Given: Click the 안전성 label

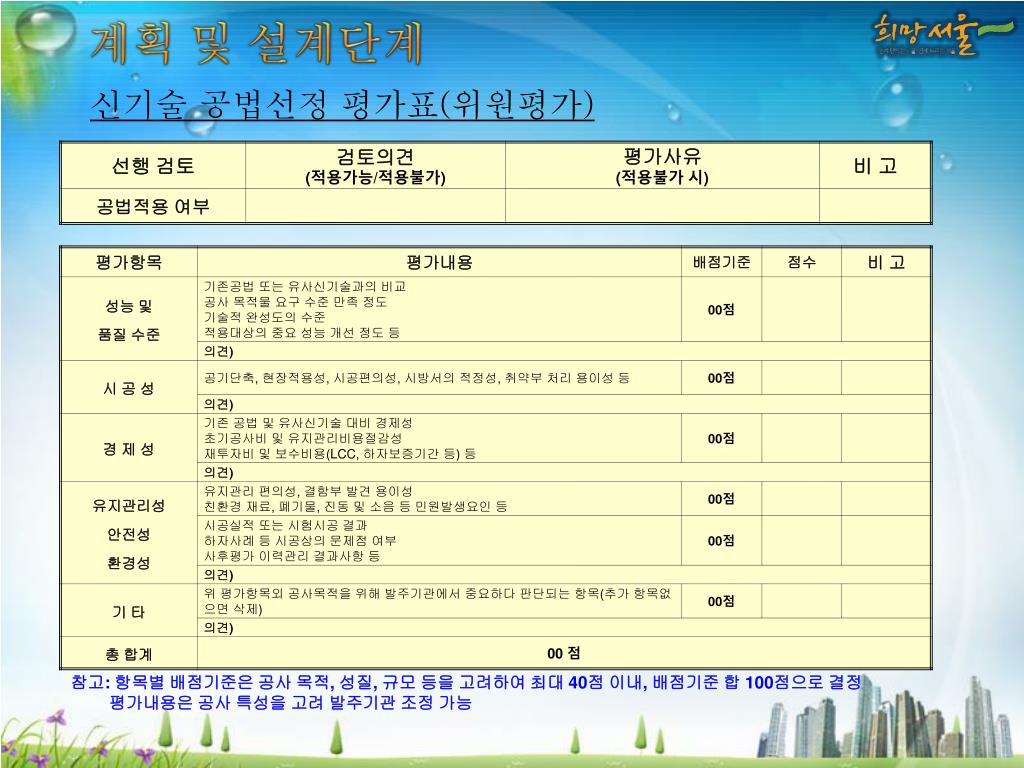Looking at the screenshot, I should 129,534.
